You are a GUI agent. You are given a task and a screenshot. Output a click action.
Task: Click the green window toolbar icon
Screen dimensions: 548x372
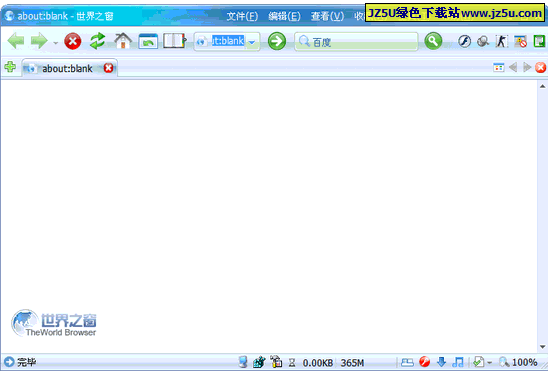tap(539, 42)
